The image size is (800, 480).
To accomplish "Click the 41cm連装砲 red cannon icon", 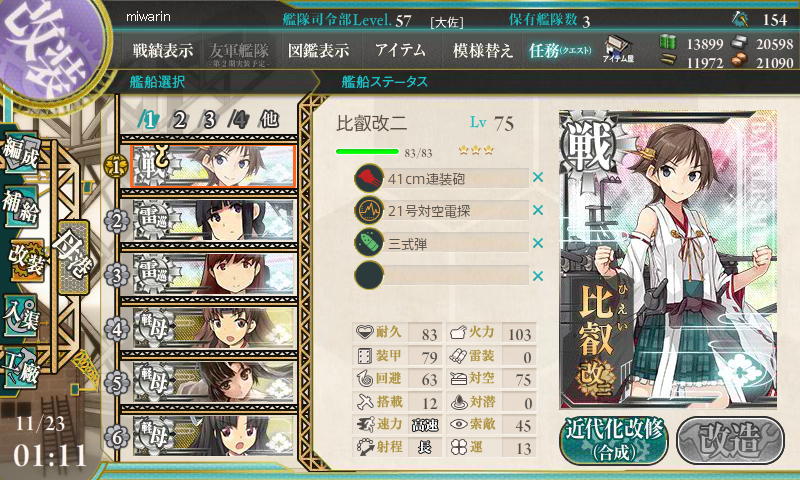I will 369,178.
